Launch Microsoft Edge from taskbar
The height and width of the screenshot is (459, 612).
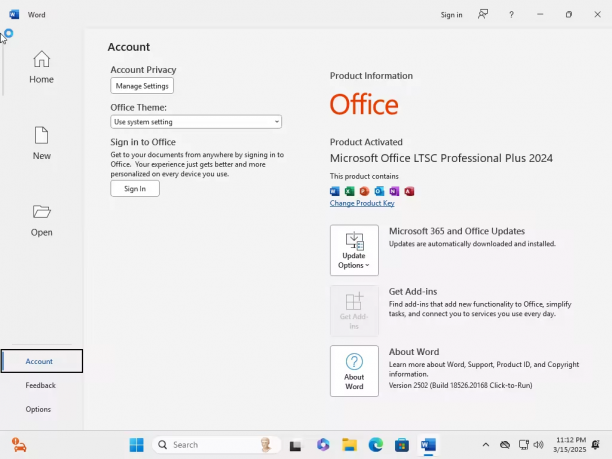(x=375, y=445)
